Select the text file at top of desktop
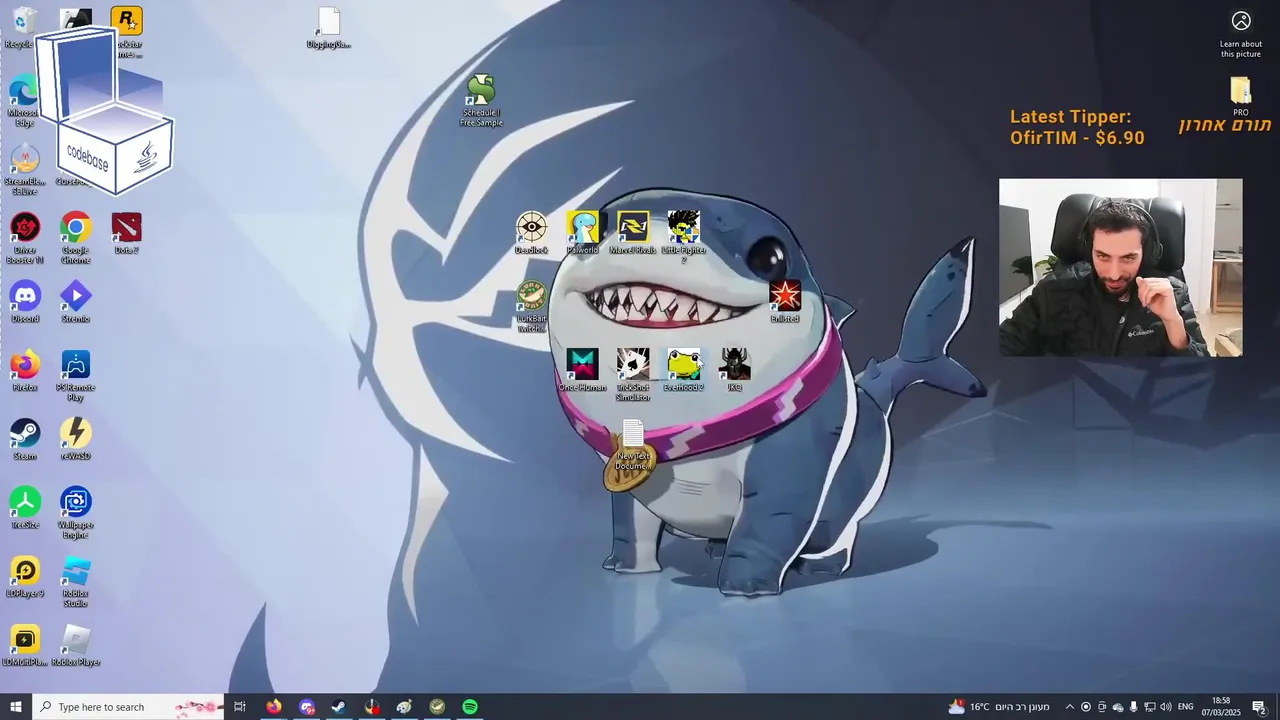The height and width of the screenshot is (720, 1280). coord(328,28)
